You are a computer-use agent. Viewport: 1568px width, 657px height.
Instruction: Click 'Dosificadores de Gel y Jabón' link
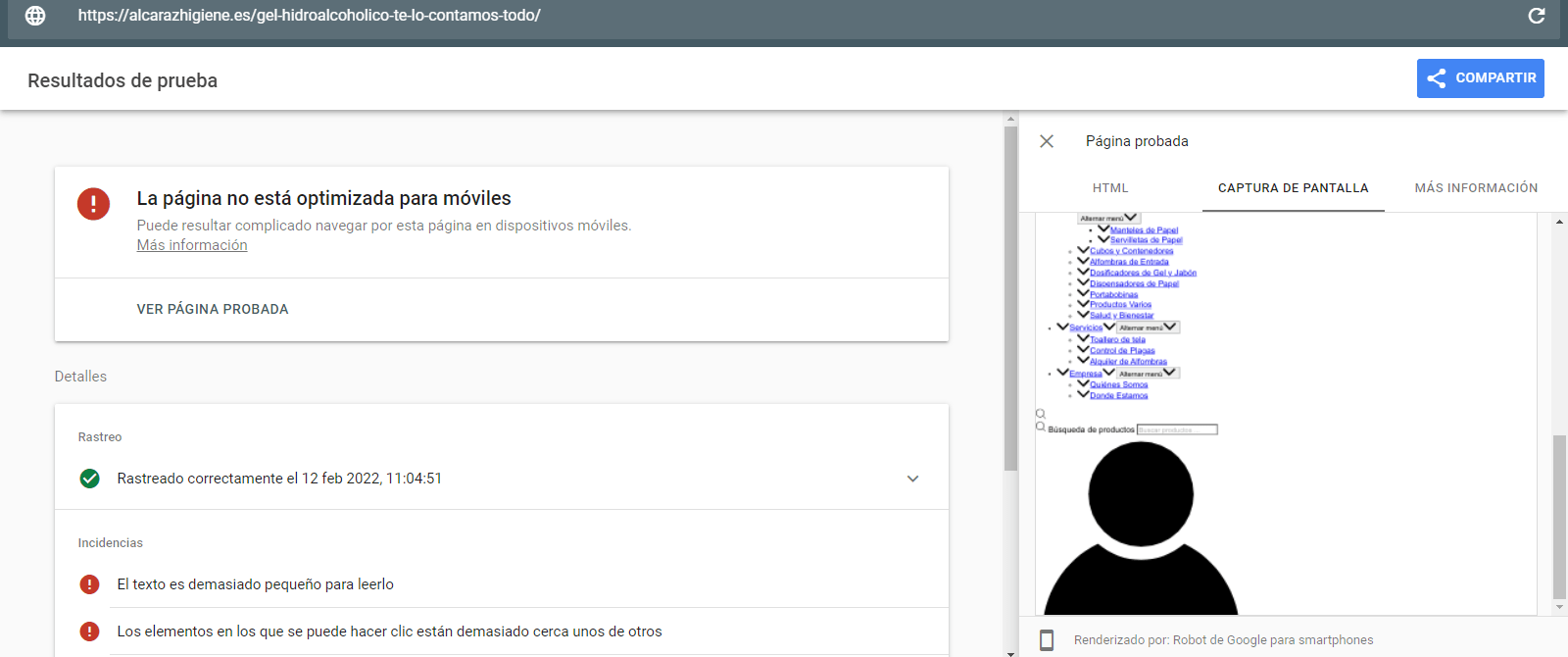pyautogui.click(x=1143, y=273)
